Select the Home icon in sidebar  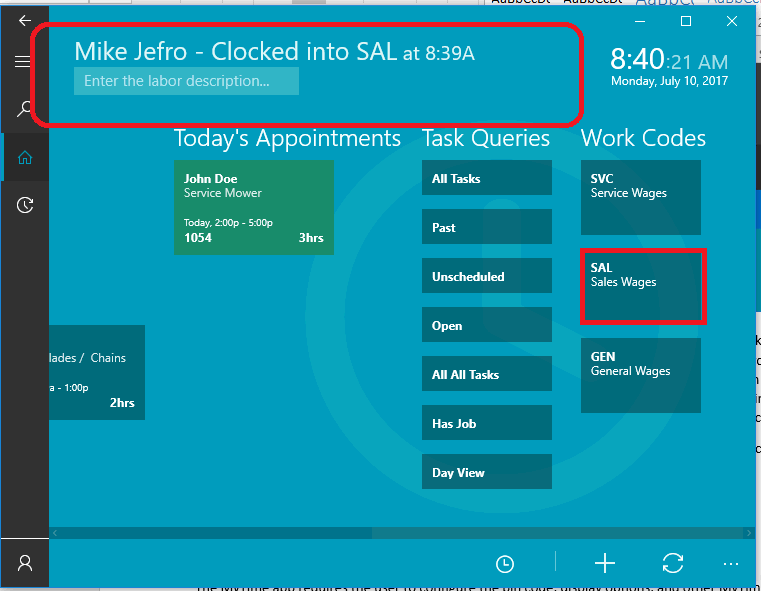pos(25,157)
